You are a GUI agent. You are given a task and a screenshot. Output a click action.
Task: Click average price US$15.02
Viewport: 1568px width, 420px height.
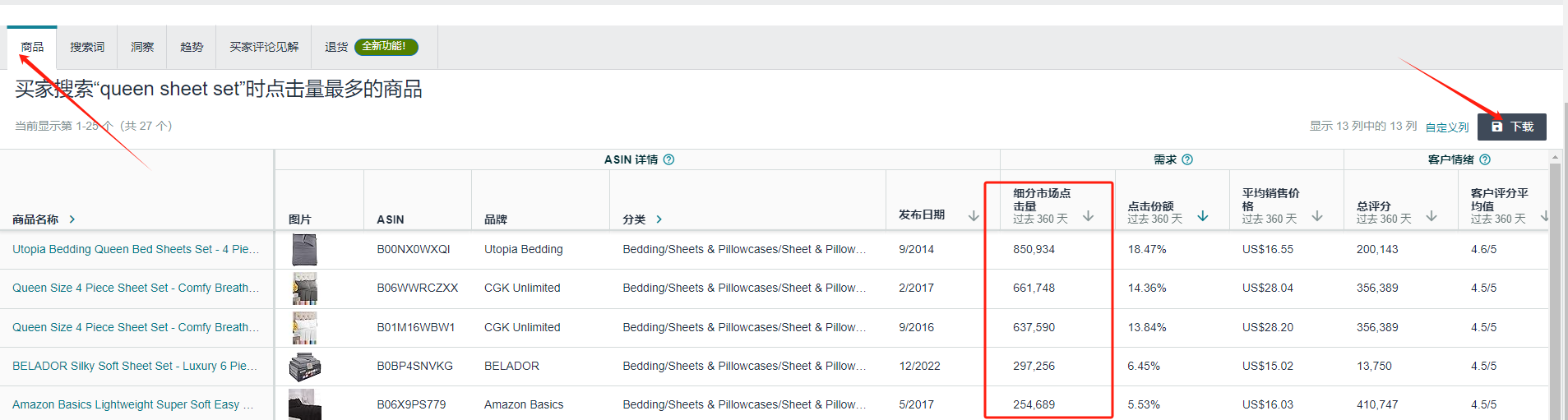pos(1268,366)
